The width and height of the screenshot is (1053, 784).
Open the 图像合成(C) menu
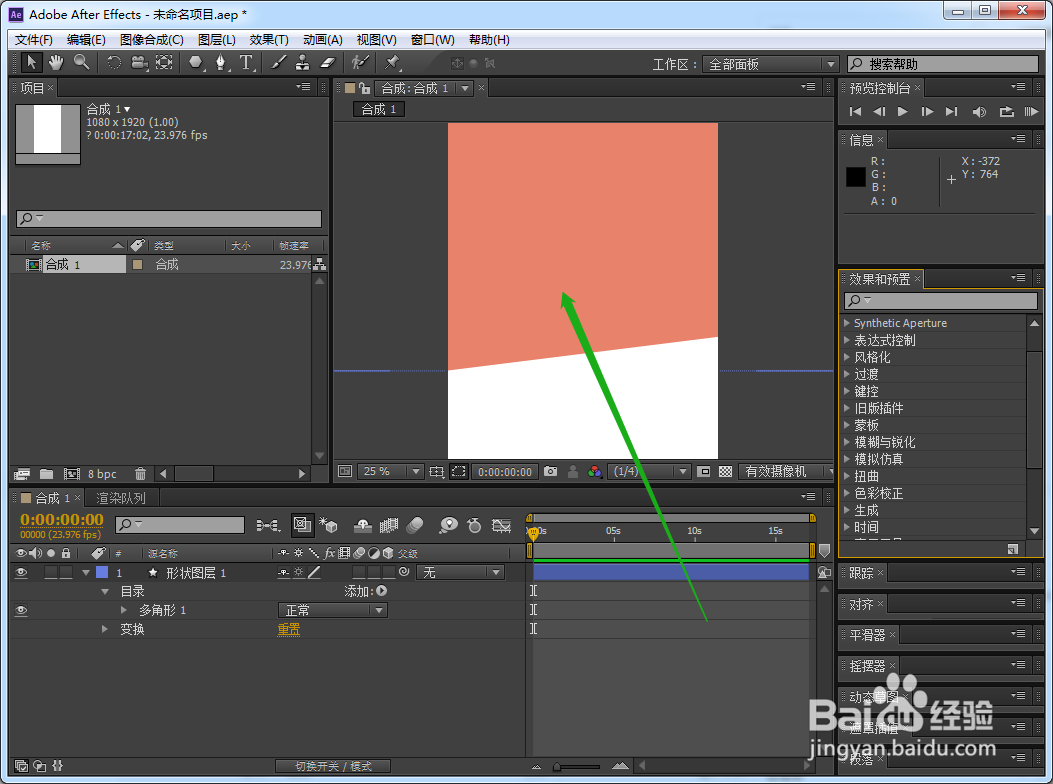tap(152, 40)
